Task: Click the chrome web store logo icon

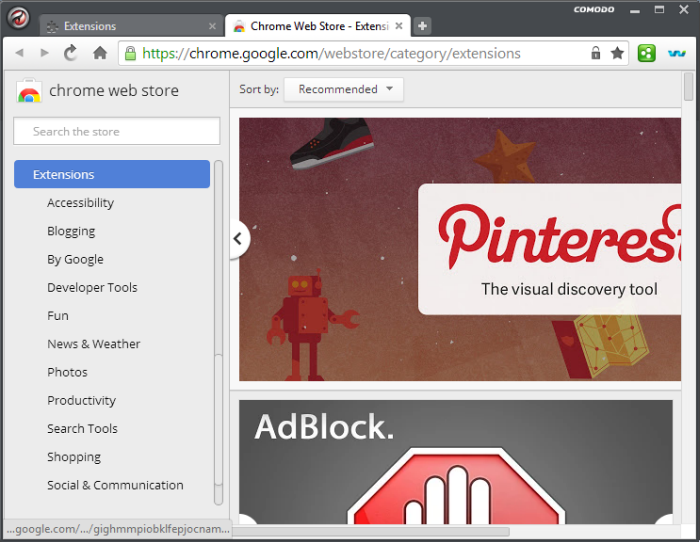Action: coord(29,91)
